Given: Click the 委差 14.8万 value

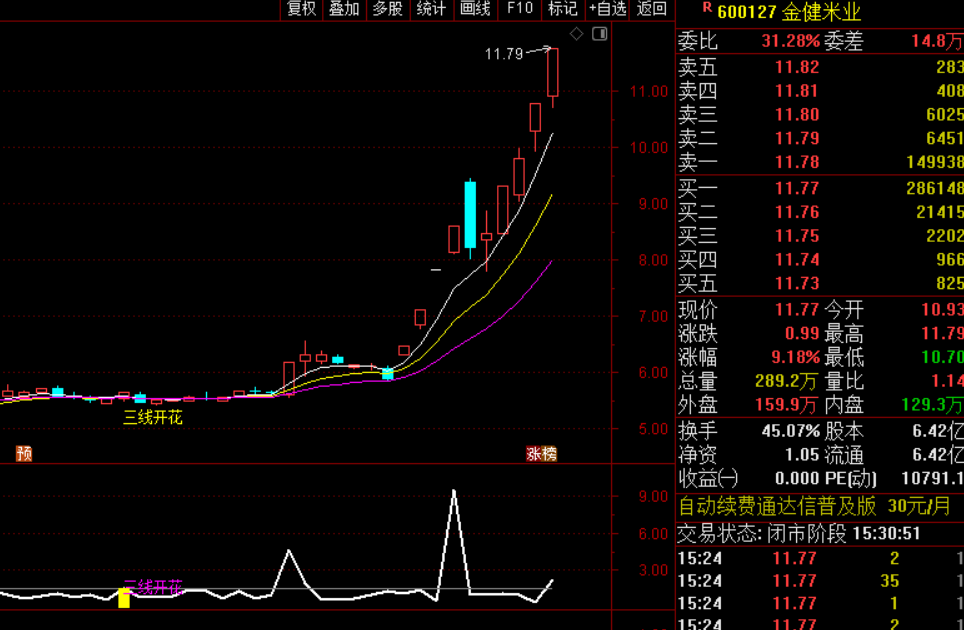Looking at the screenshot, I should 936,41.
